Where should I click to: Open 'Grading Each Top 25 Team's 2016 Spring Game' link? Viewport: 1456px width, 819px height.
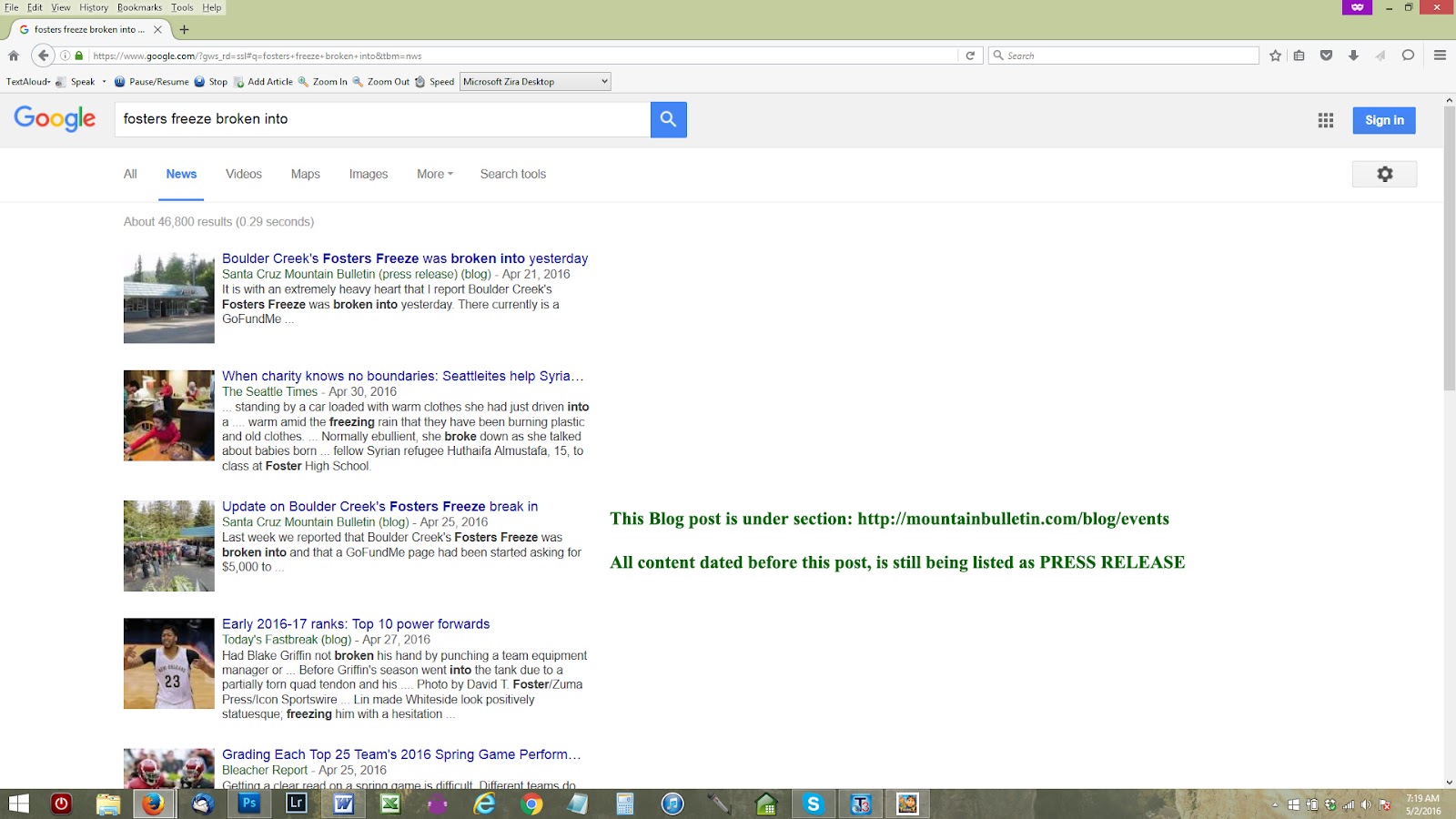401,754
